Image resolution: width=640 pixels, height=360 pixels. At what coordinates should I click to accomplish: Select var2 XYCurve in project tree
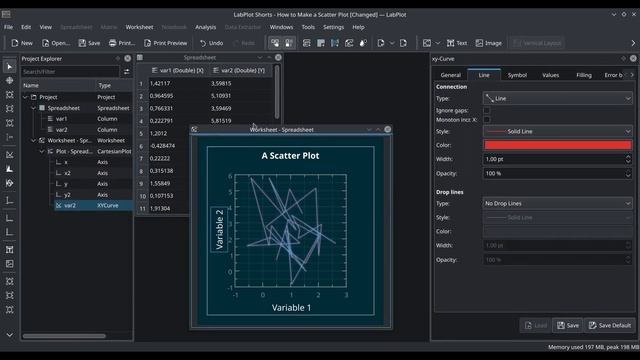click(x=93, y=205)
